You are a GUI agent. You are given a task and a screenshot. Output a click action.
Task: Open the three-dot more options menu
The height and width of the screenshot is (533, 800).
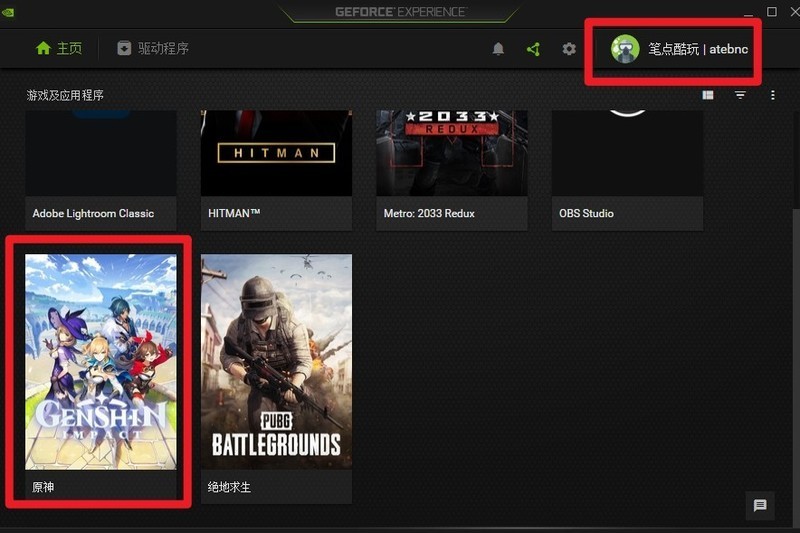[773, 95]
